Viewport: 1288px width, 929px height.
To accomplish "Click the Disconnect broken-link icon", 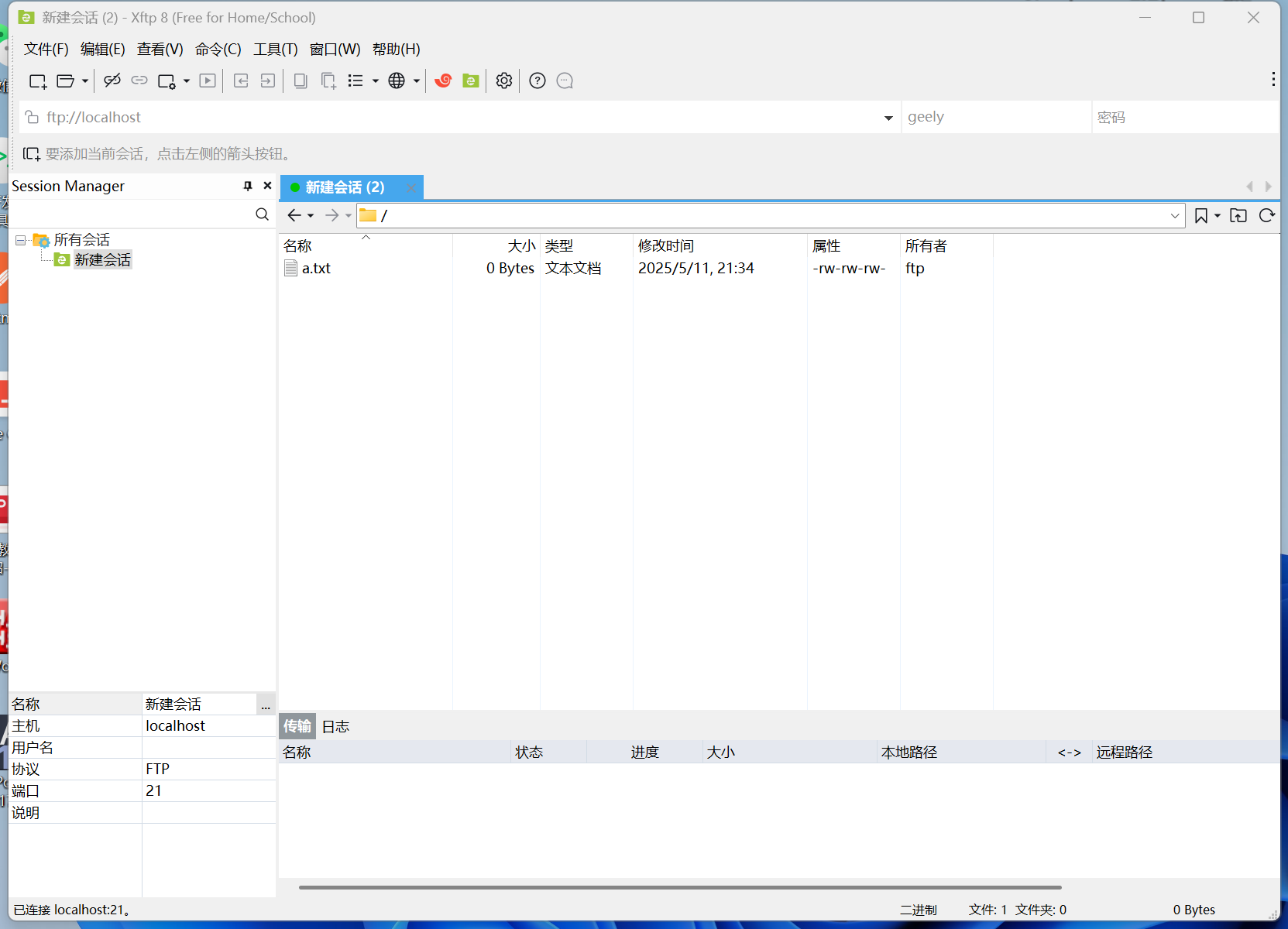I will pyautogui.click(x=112, y=81).
